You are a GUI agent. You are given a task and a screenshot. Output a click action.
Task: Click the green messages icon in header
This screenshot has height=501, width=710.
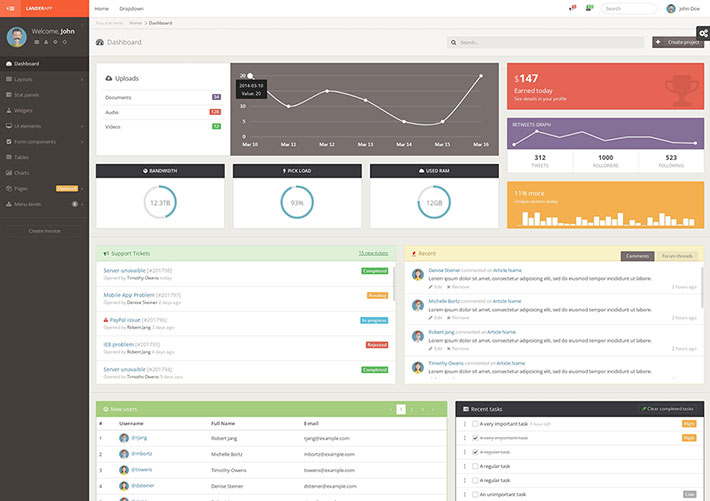pos(590,8)
